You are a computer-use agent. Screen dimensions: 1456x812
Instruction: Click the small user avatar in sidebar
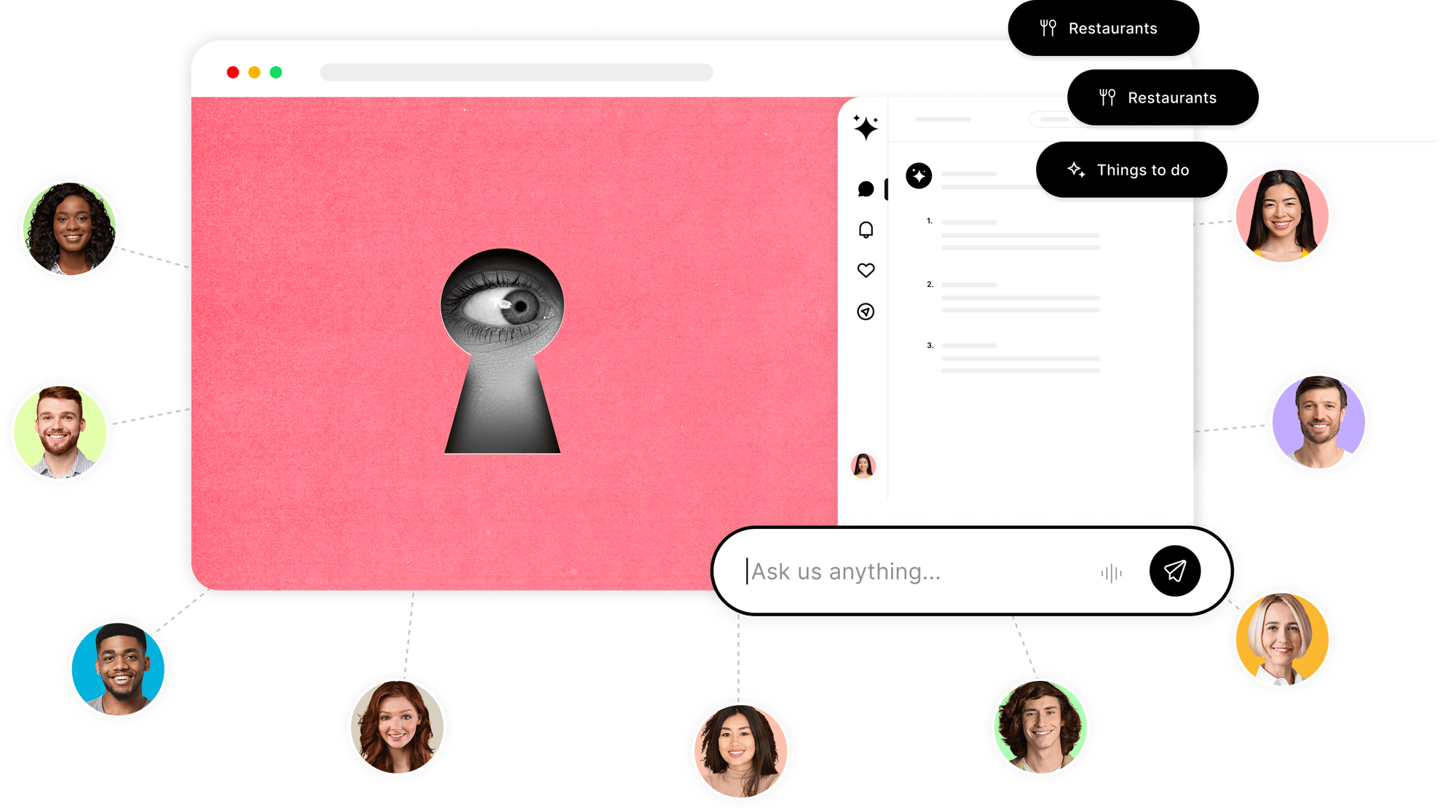(863, 465)
